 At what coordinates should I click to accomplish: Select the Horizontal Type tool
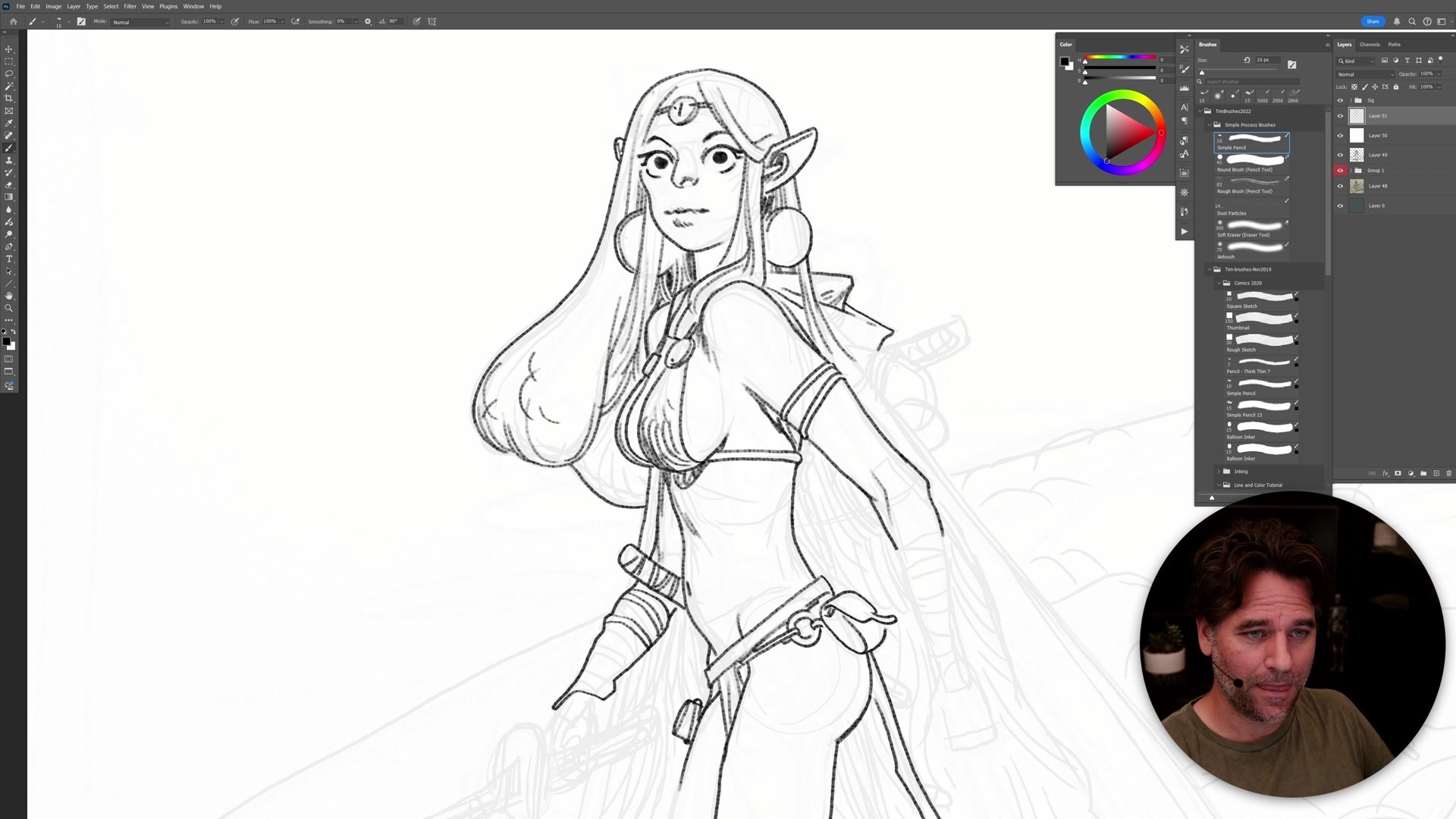(9, 259)
